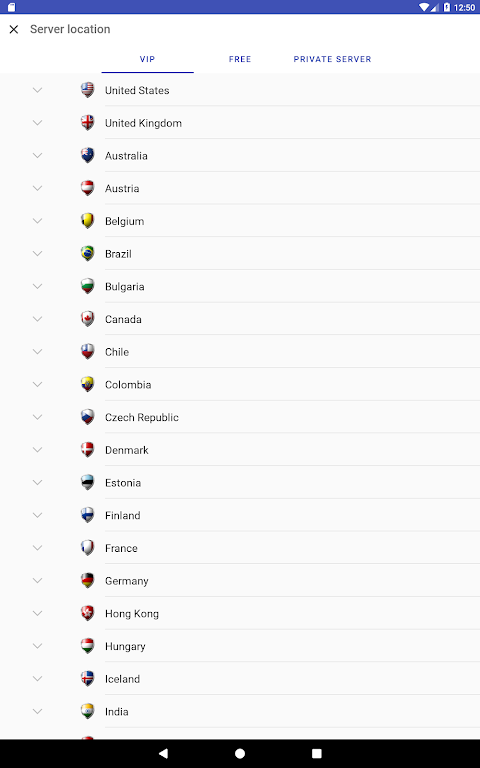Image resolution: width=480 pixels, height=768 pixels.
Task: Expand the Iceland server chevron
Action: coord(37,679)
